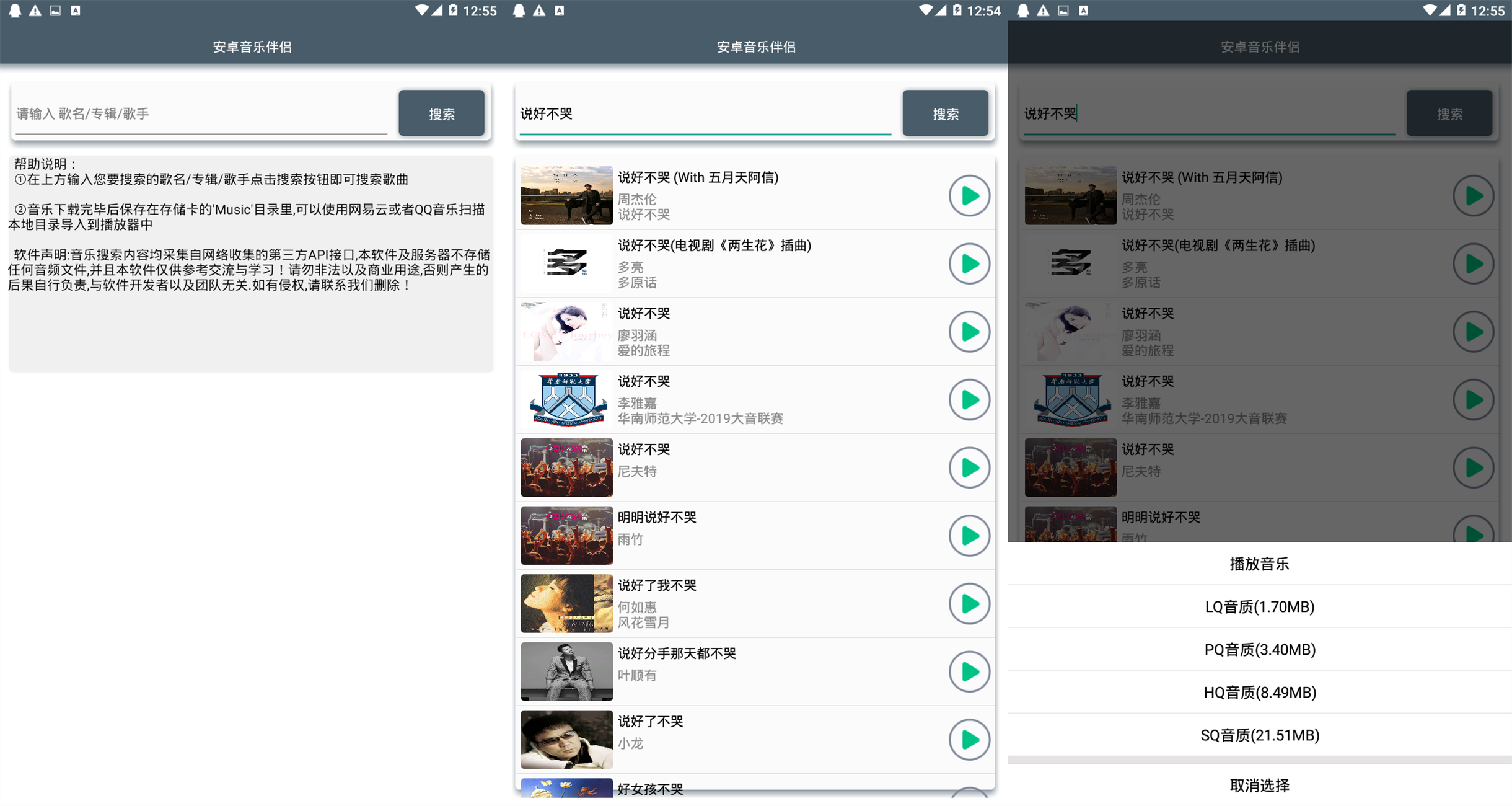Tap play button next to 廖羽涵 track
Screen dimensions: 1512x806
point(969,332)
